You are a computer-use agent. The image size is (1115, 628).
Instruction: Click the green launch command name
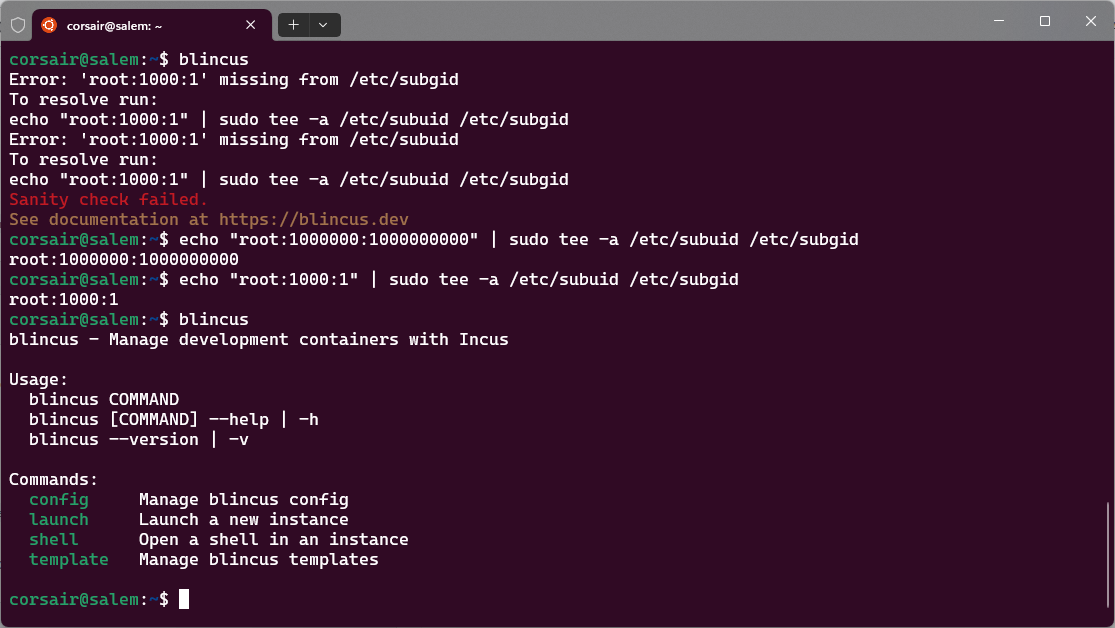pos(58,519)
